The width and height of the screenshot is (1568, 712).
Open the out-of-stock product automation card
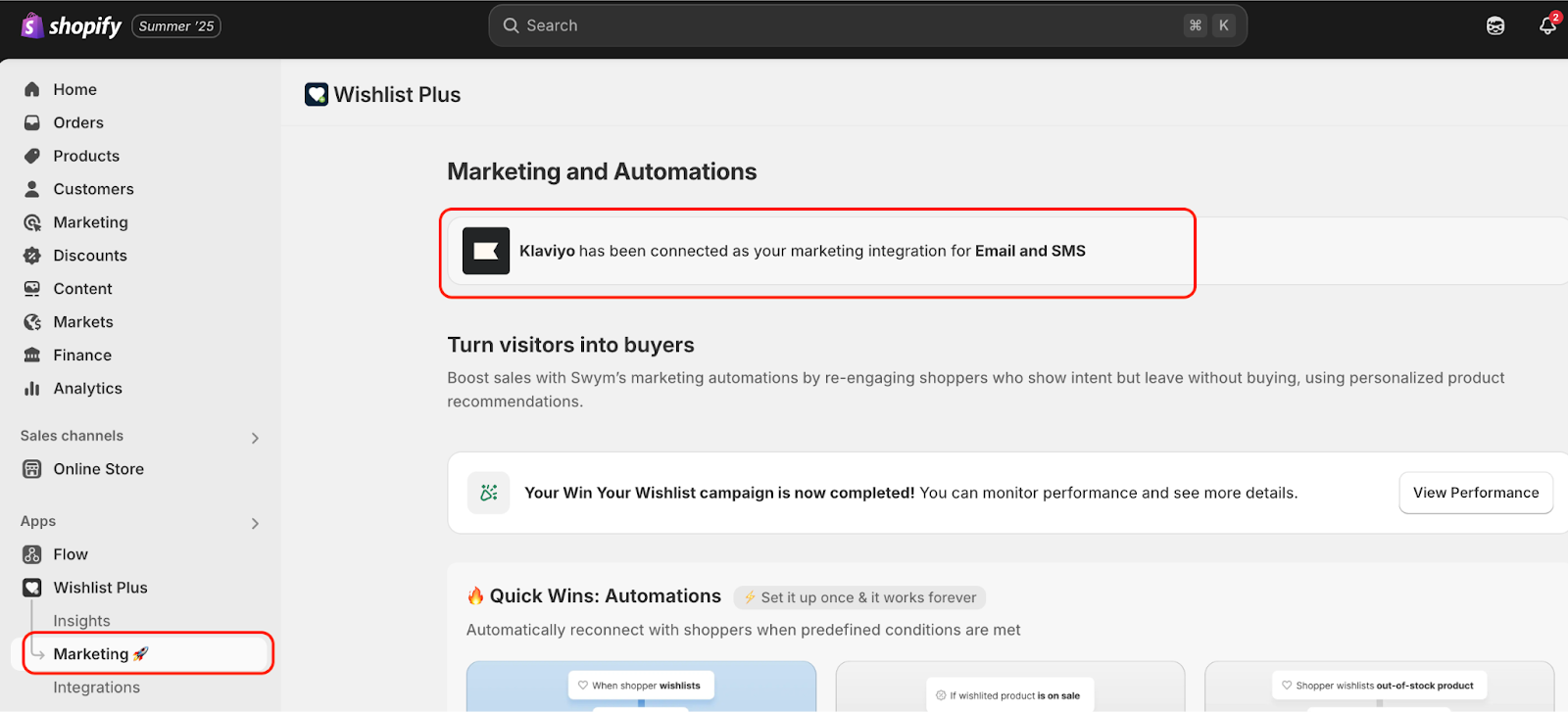click(x=1379, y=686)
